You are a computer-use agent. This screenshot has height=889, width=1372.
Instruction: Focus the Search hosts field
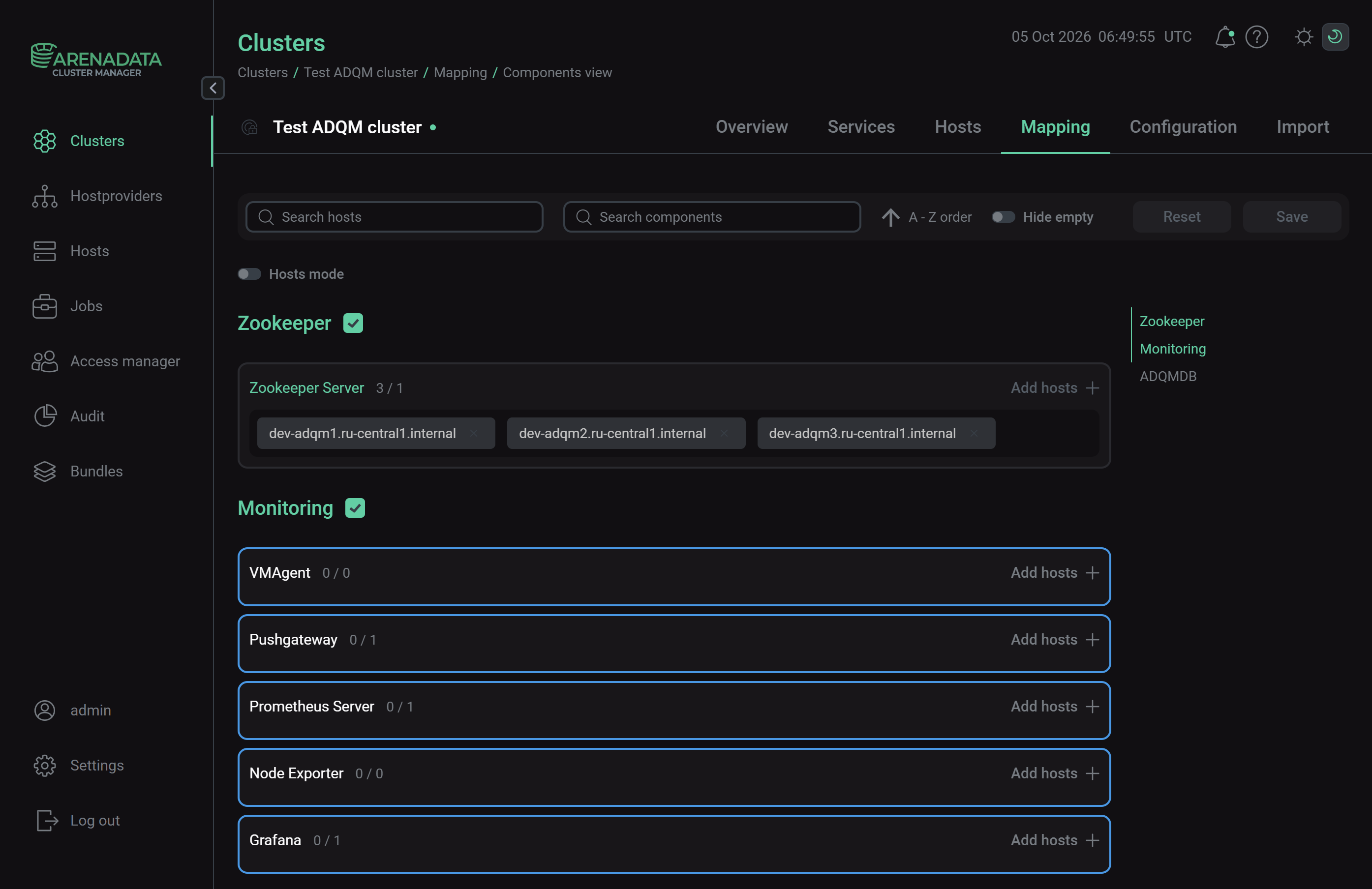395,217
